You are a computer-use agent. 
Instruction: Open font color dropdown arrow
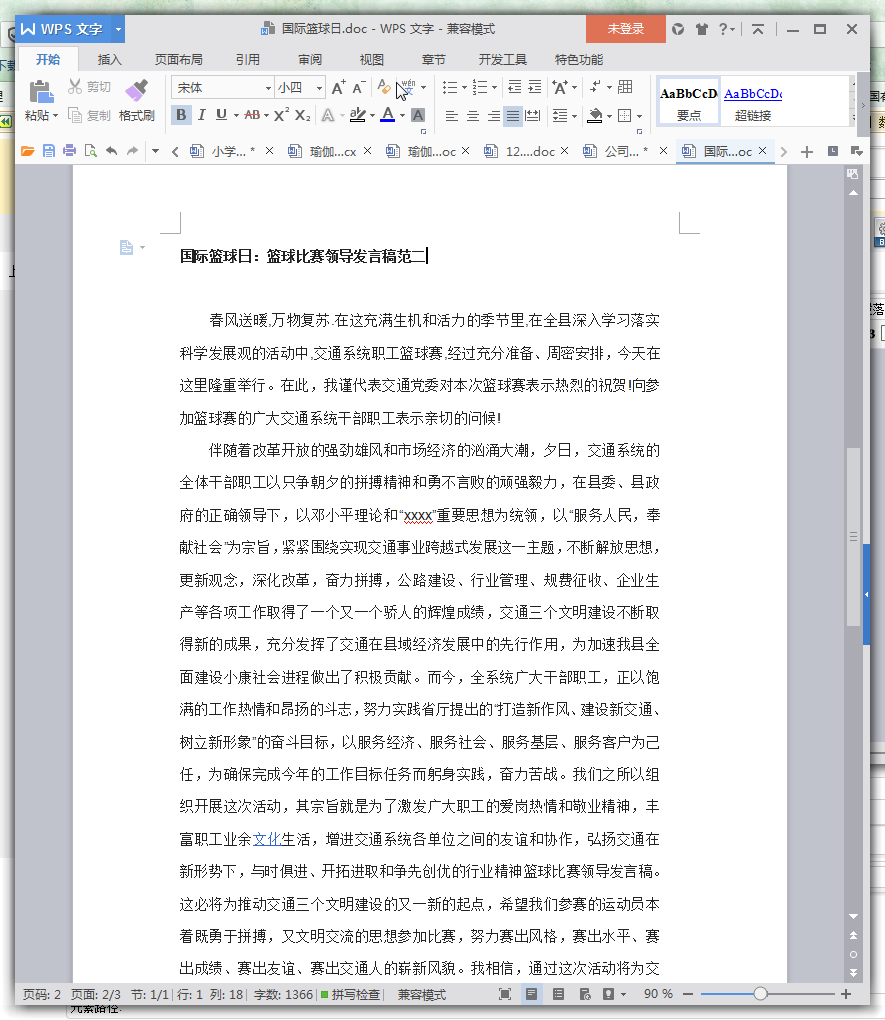402,116
